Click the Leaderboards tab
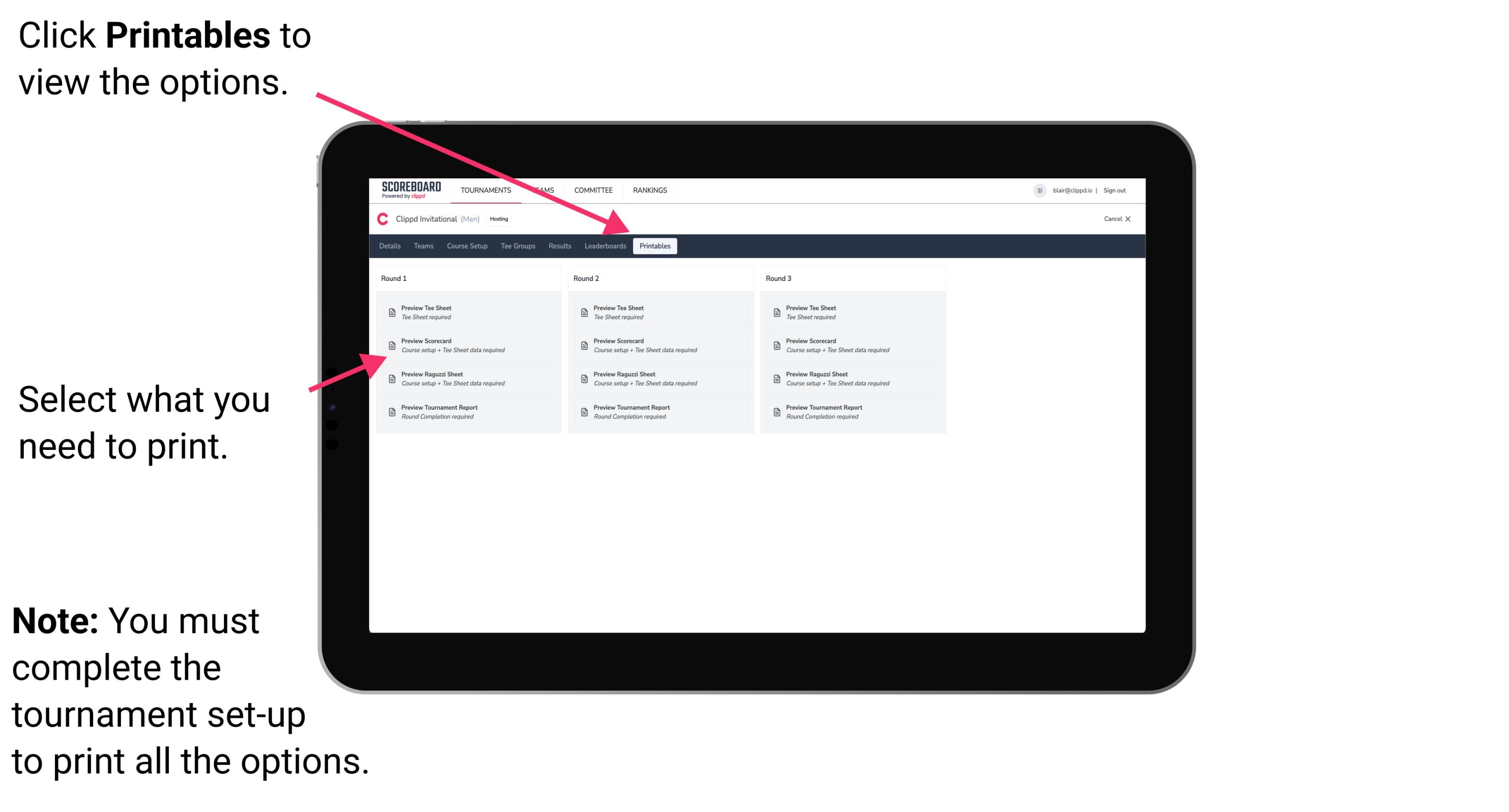1509x812 pixels. (x=604, y=246)
